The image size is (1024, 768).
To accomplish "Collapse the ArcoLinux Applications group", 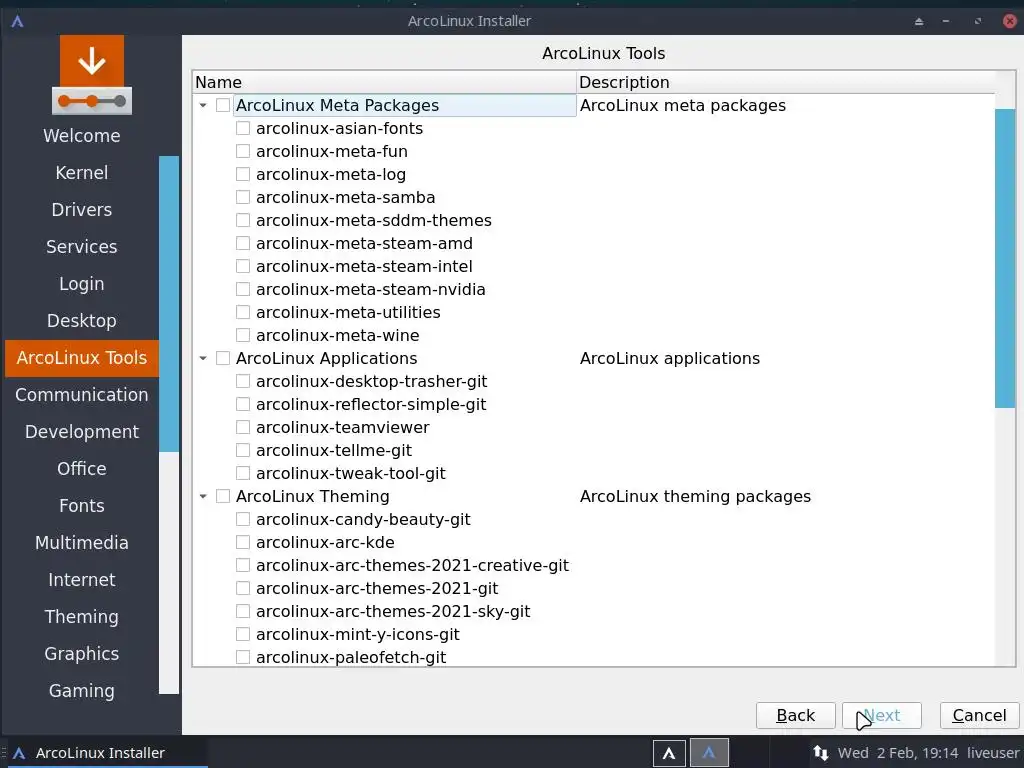I will pyautogui.click(x=203, y=358).
